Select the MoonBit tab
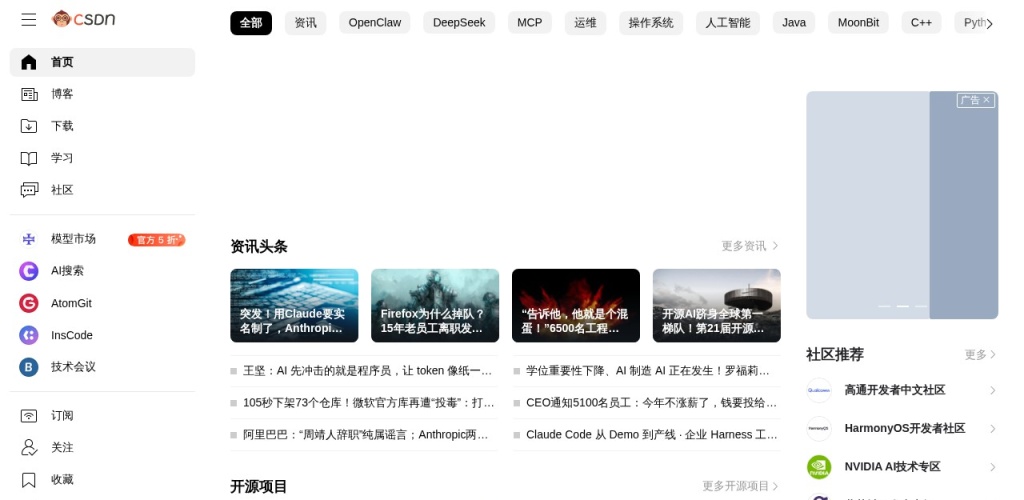Image resolution: width=1024 pixels, height=500 pixels. pyautogui.click(x=859, y=23)
